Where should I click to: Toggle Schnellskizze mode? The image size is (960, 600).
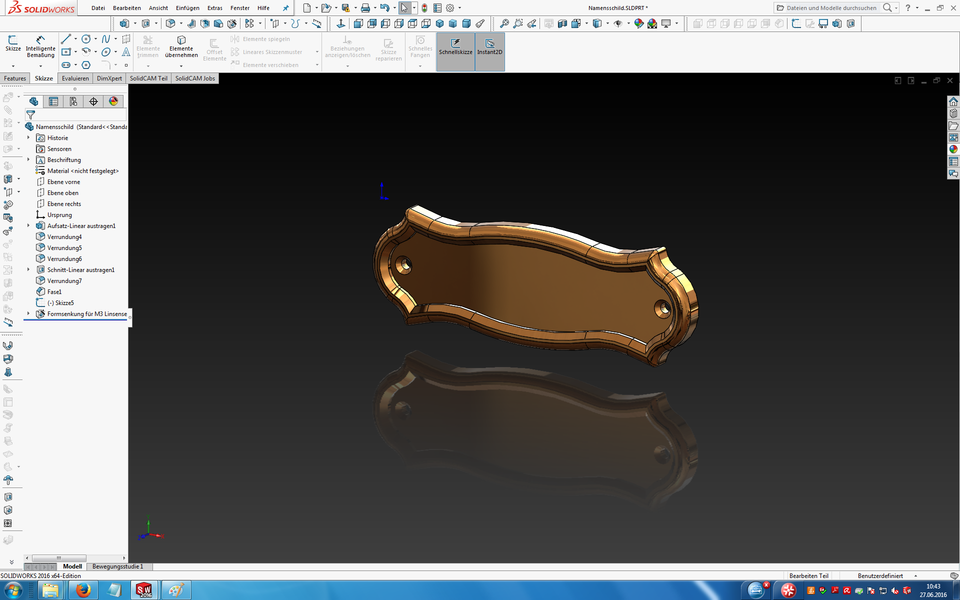tap(455, 47)
